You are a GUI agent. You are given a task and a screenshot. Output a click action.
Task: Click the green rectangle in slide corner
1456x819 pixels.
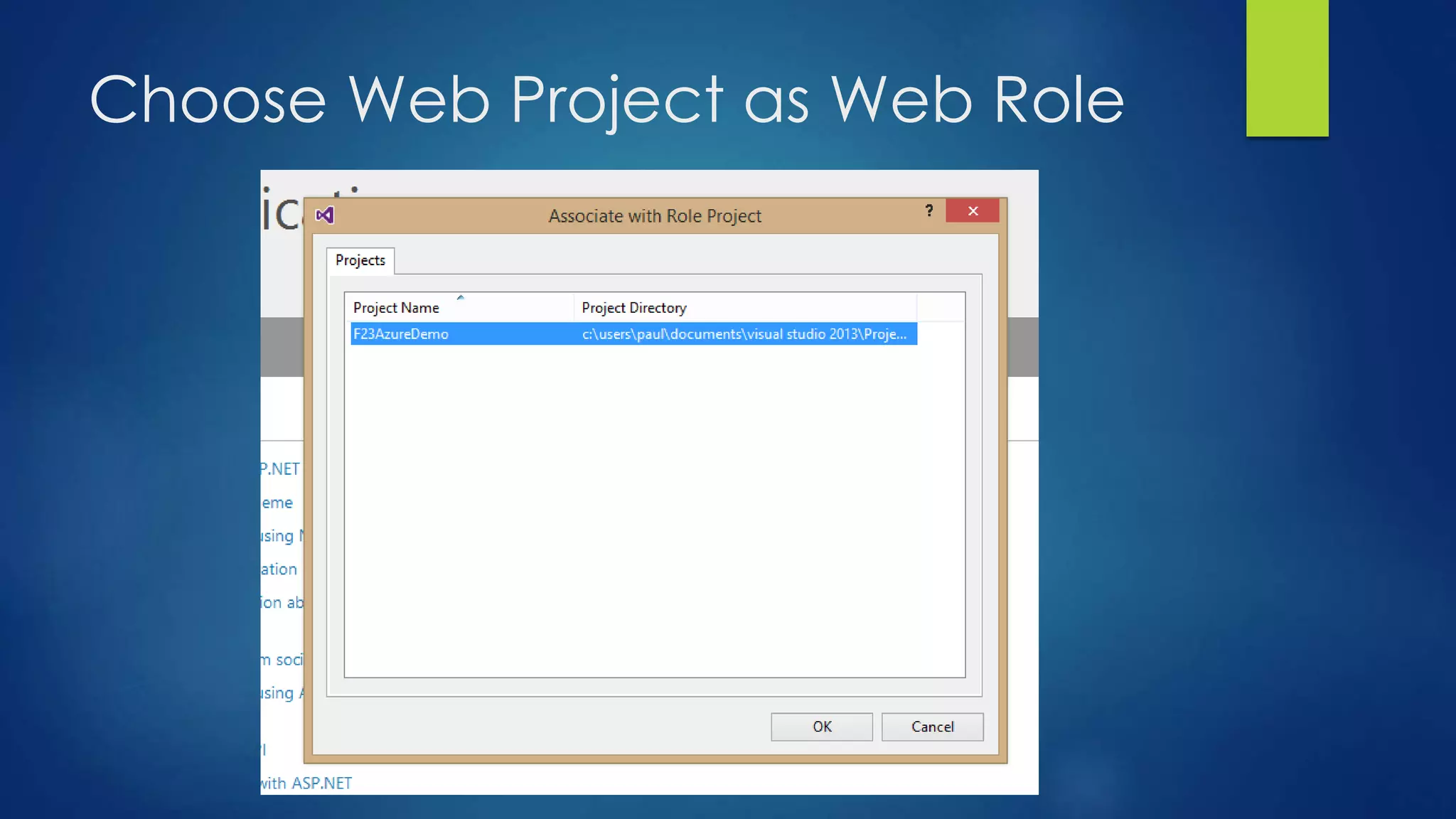1287,68
